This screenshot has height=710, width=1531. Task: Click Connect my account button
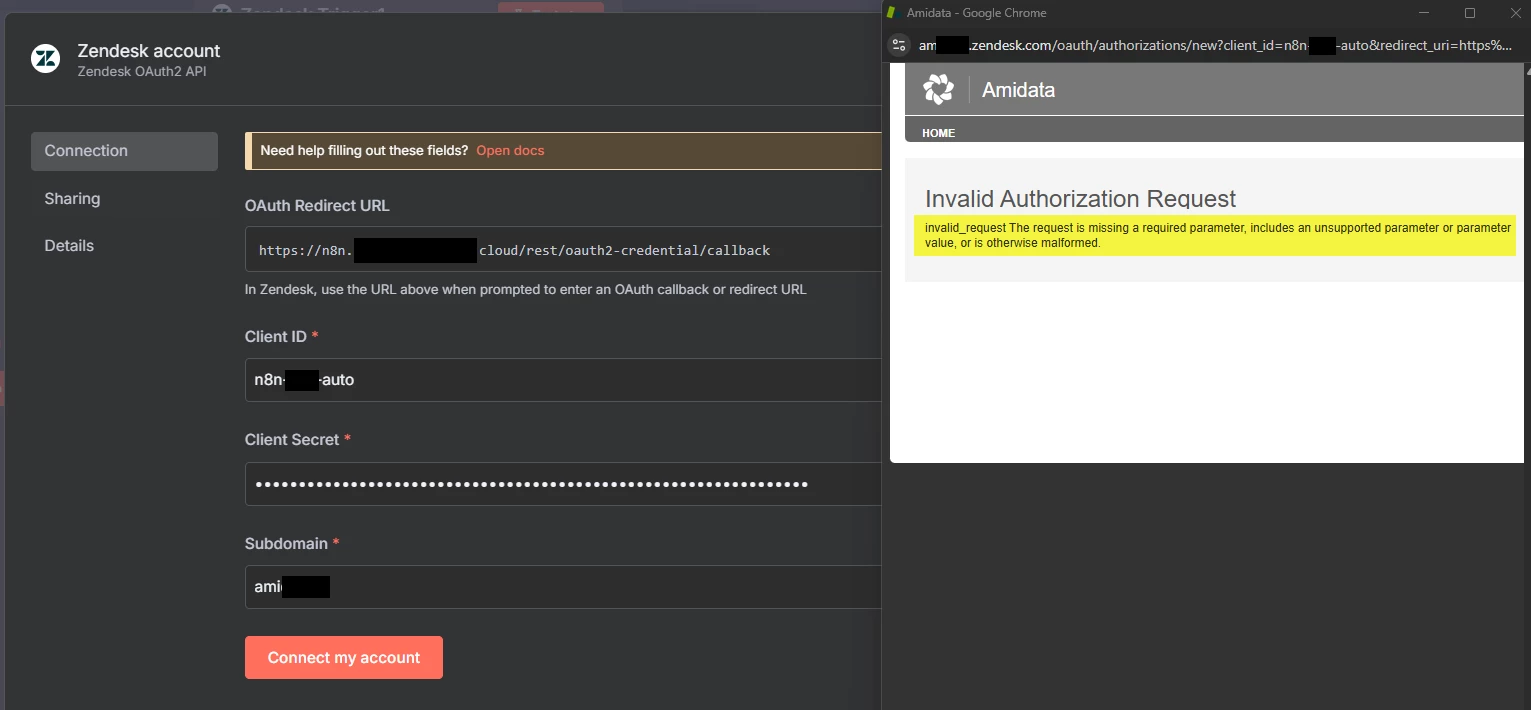pyautogui.click(x=344, y=658)
